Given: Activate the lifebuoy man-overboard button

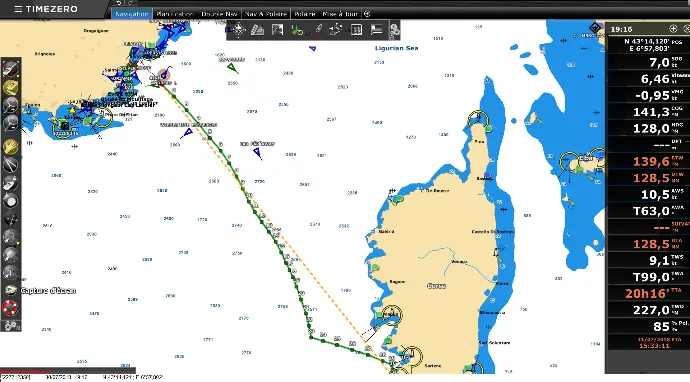Looking at the screenshot, I should click(11, 308).
